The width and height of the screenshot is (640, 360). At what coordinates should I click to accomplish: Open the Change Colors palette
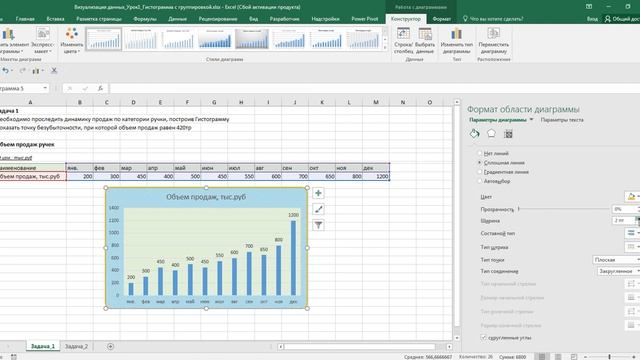(x=72, y=41)
